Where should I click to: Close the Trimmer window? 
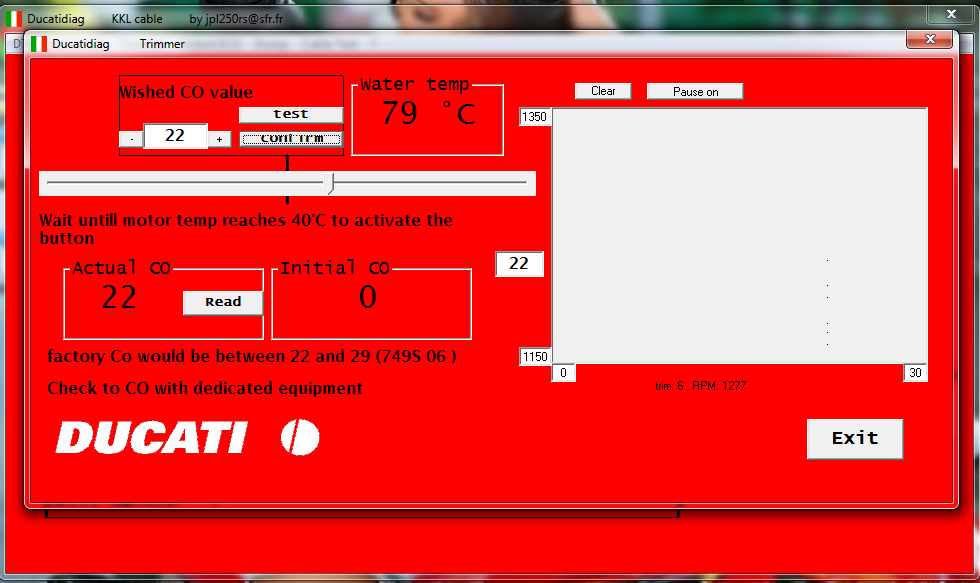[929, 39]
